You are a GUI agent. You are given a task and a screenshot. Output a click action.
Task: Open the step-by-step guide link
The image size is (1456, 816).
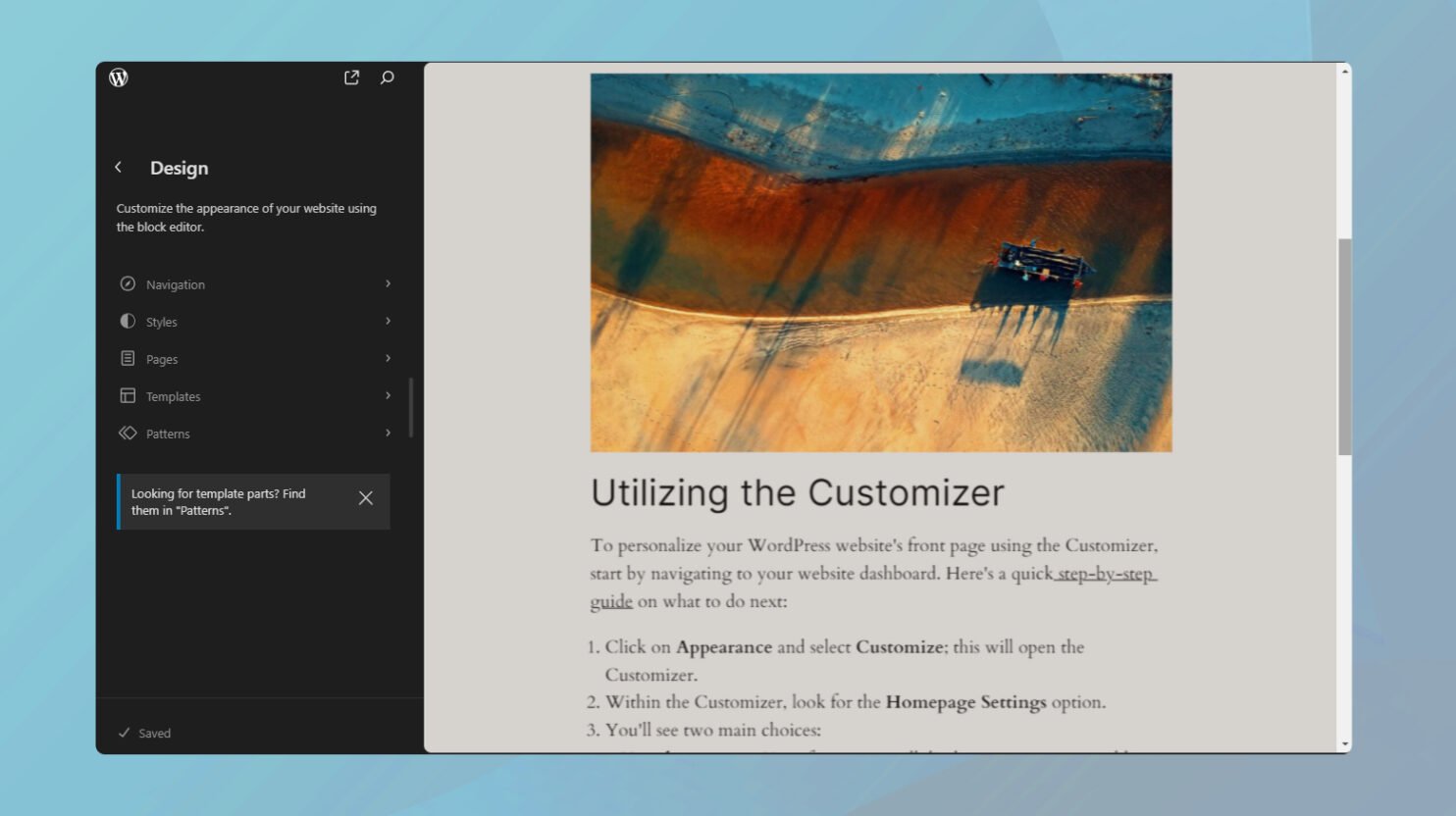[x=1105, y=574]
